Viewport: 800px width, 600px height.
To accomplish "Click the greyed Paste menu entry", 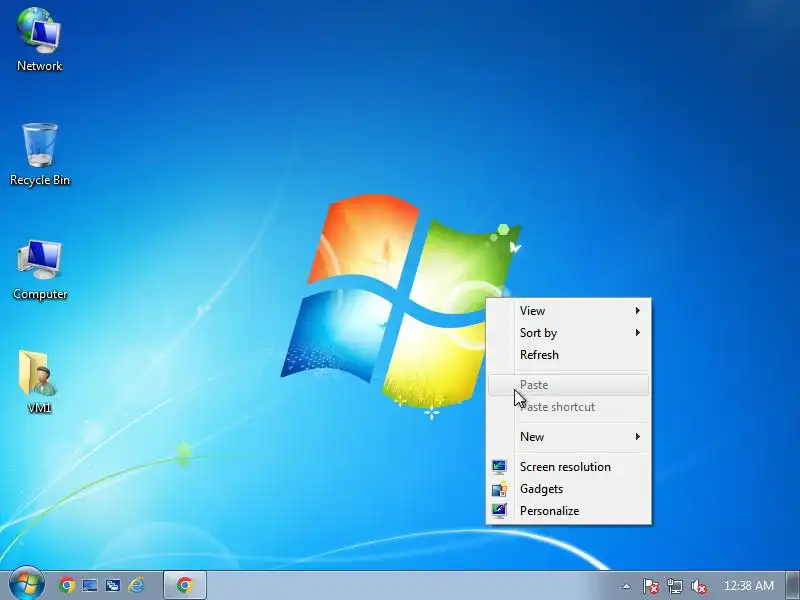I will tap(568, 385).
